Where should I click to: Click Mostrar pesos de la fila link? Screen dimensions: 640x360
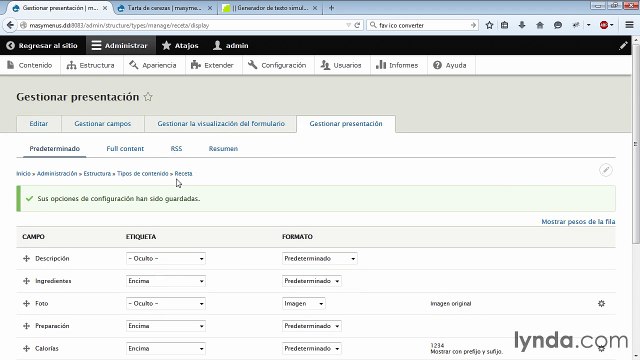(578, 222)
